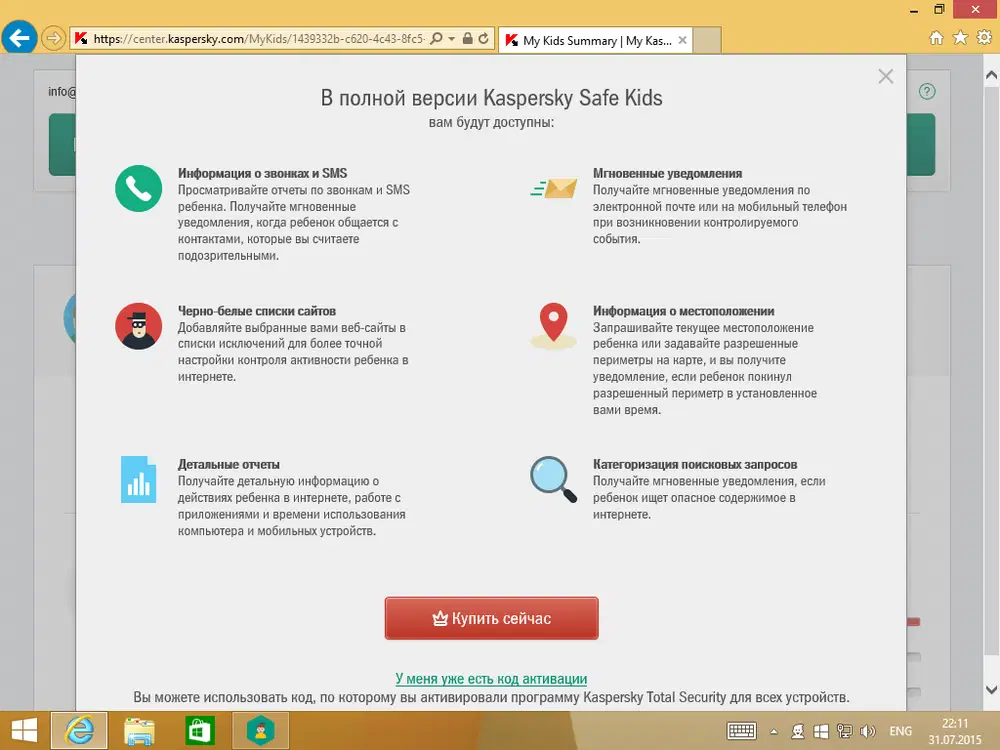Close the Kaspersky Safe Kids dialog
The image size is (1000, 750).
pos(885,77)
